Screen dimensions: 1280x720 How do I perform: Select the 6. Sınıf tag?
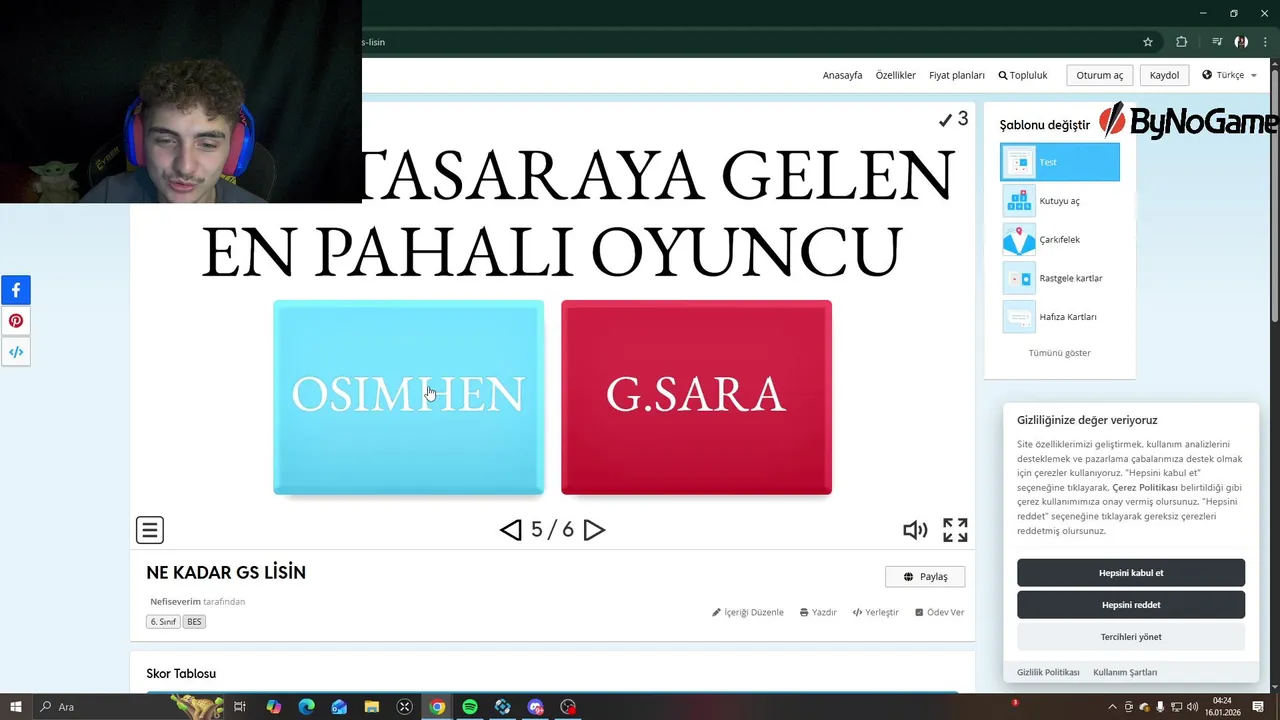(163, 622)
